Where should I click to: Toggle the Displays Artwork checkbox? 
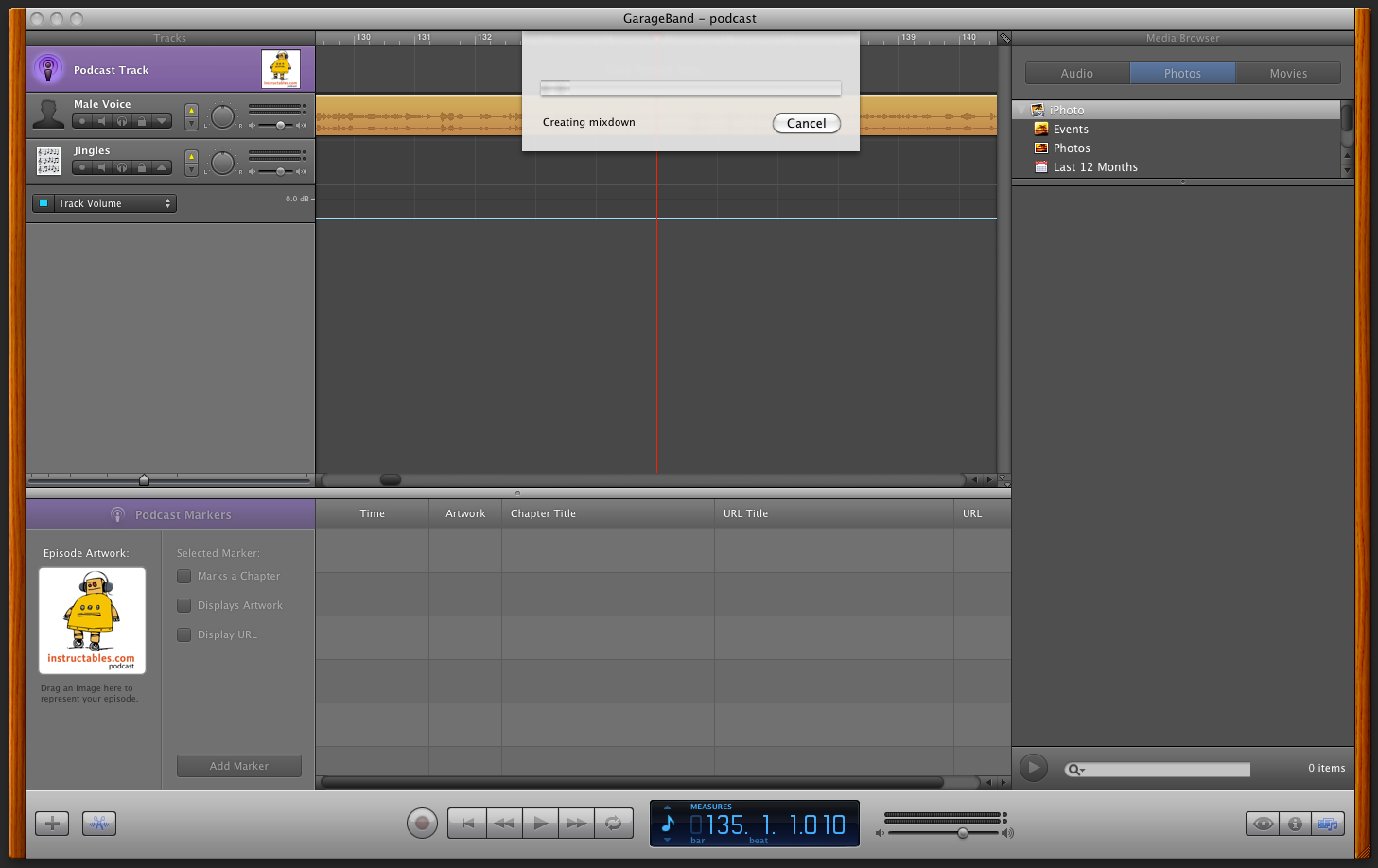[184, 605]
